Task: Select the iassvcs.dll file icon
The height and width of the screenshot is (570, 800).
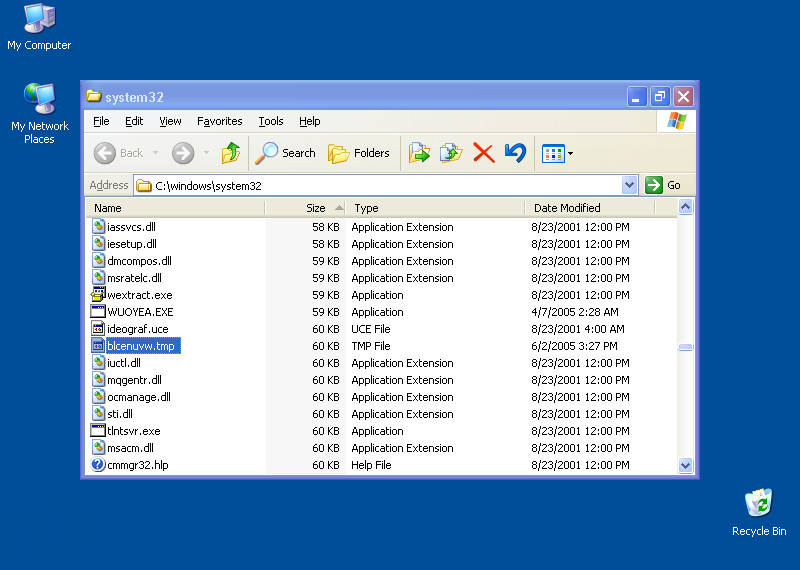Action: click(98, 226)
